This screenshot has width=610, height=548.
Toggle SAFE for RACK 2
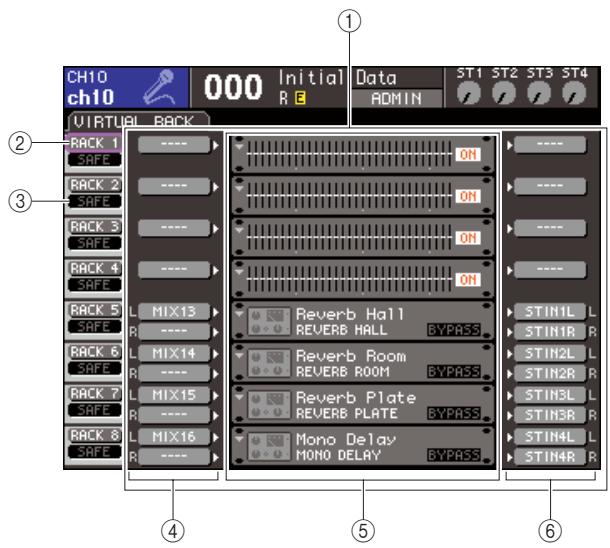[94, 201]
